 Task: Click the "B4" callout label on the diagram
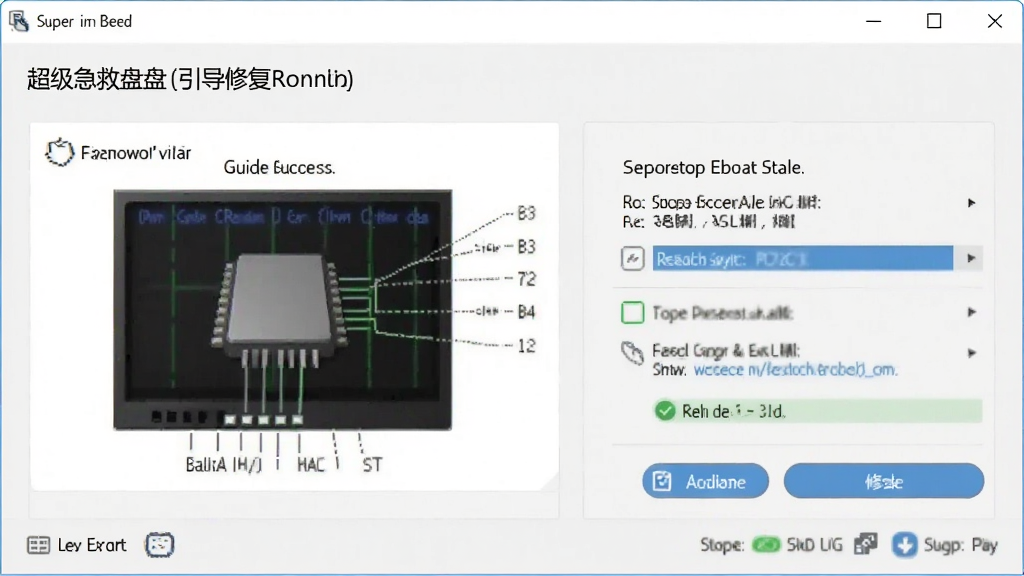[x=526, y=312]
